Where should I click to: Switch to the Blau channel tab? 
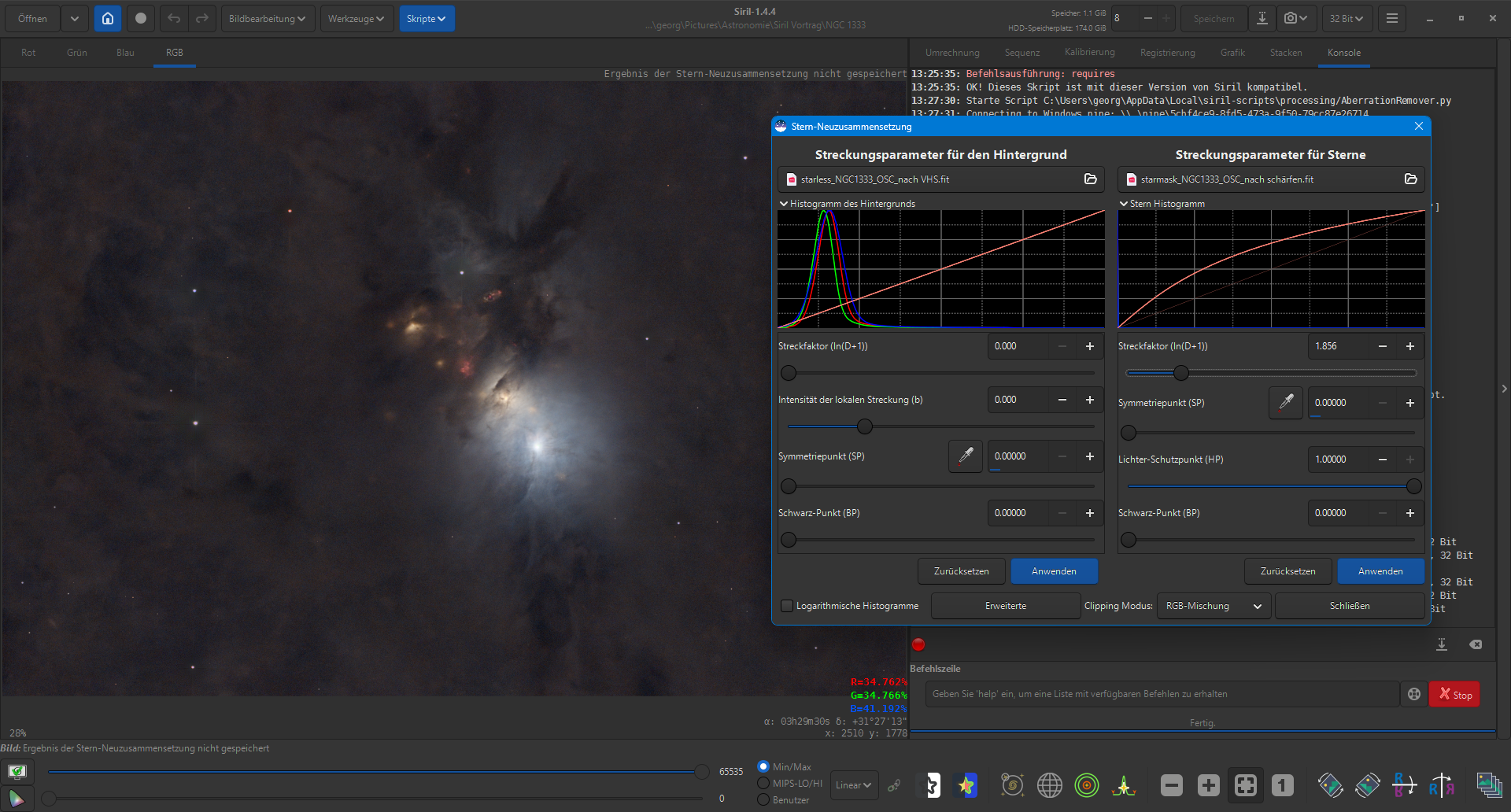pyautogui.click(x=125, y=53)
